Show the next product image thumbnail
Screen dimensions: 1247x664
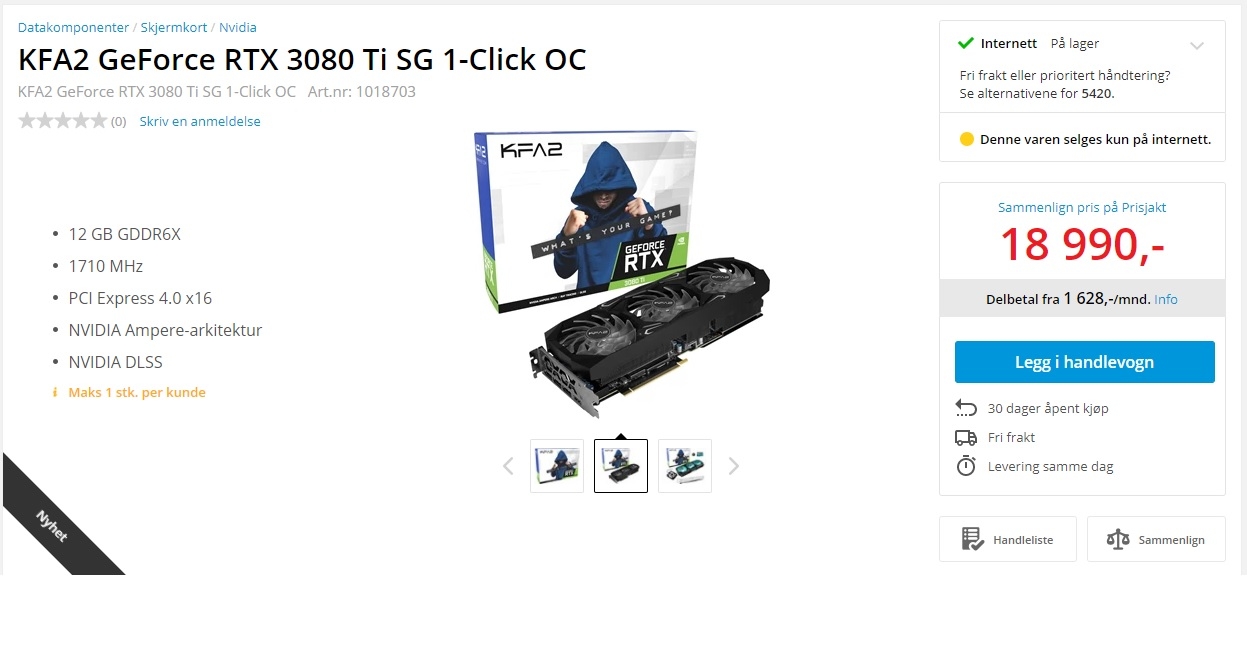tap(734, 465)
